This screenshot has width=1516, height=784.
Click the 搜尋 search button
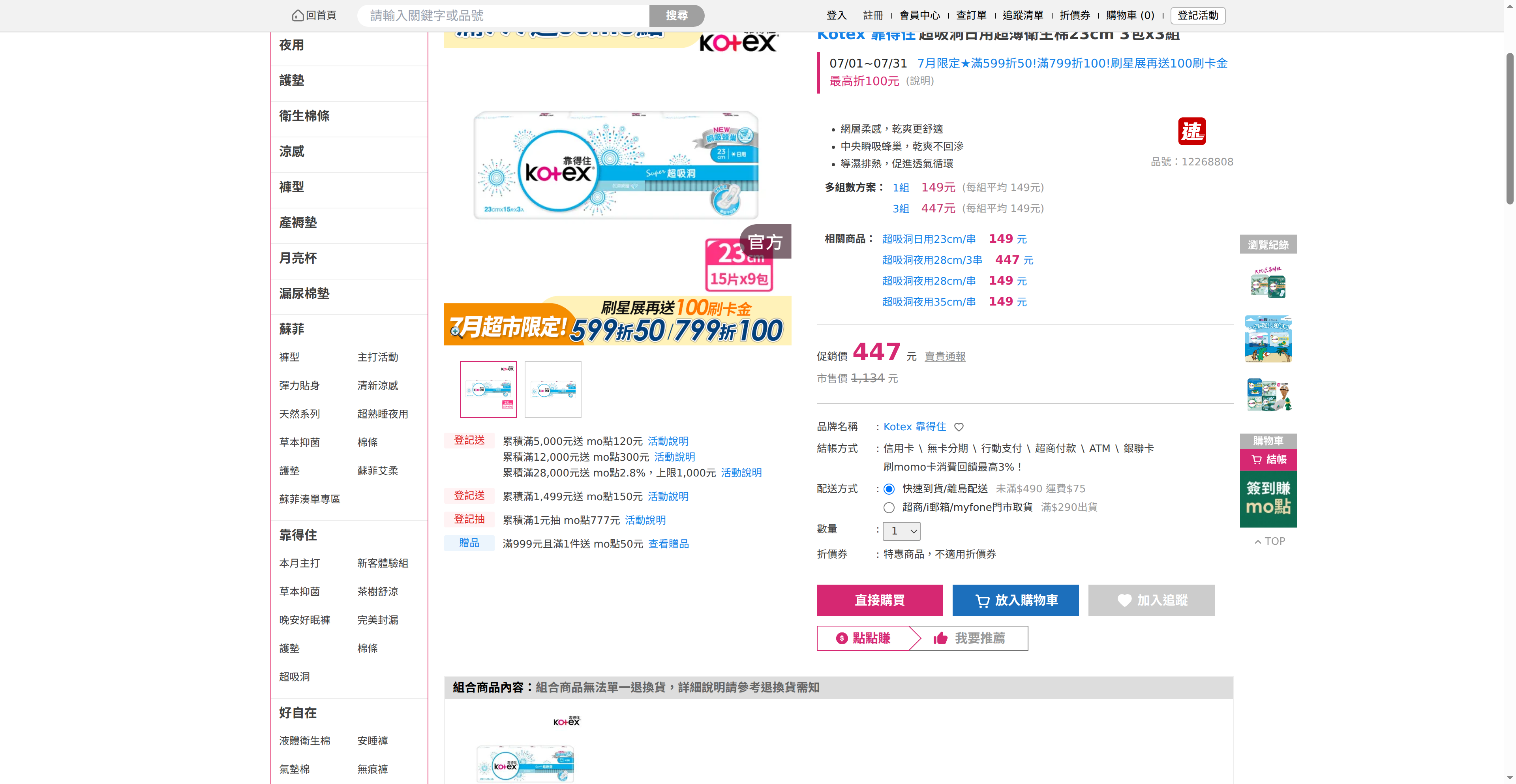pos(677,15)
